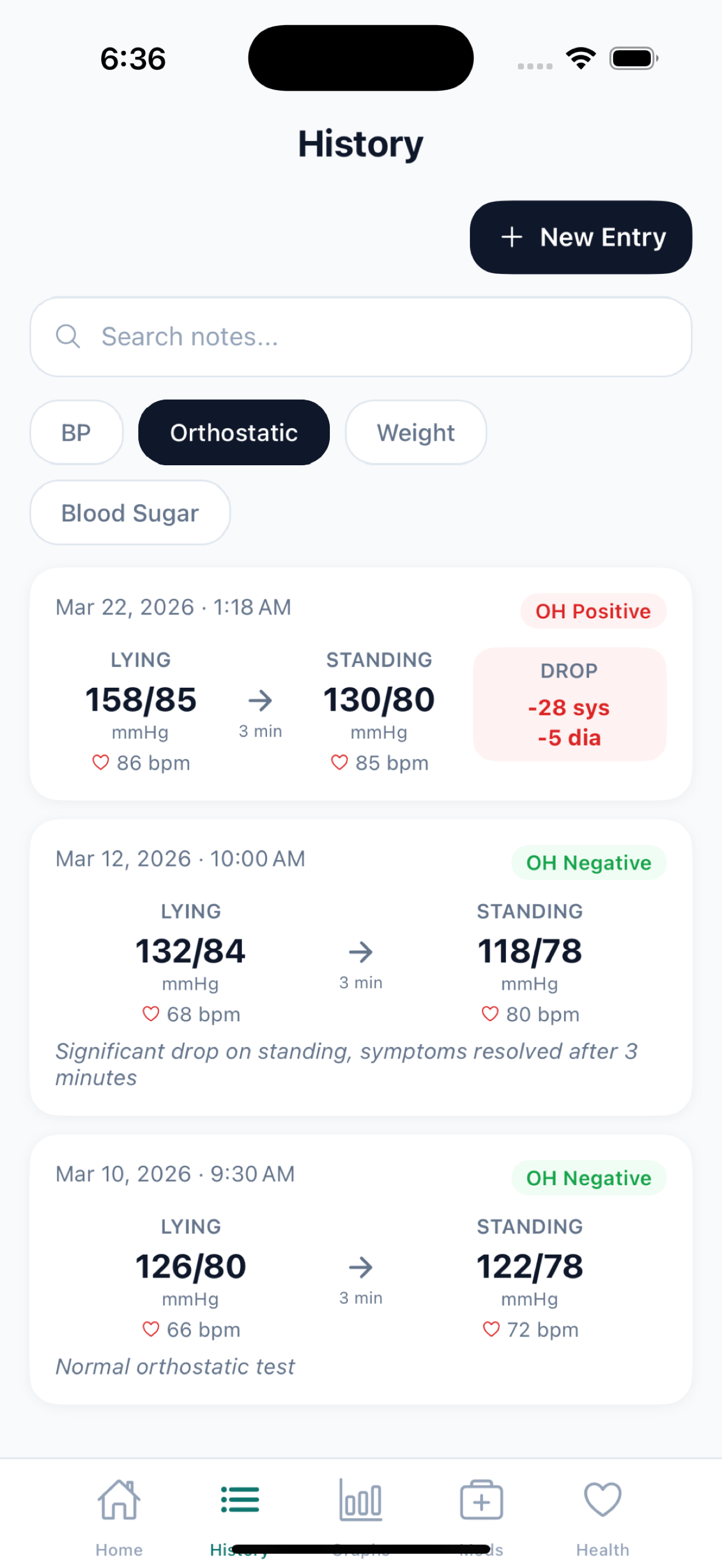Open the Health heart icon
The height and width of the screenshot is (1568, 722).
click(602, 1500)
